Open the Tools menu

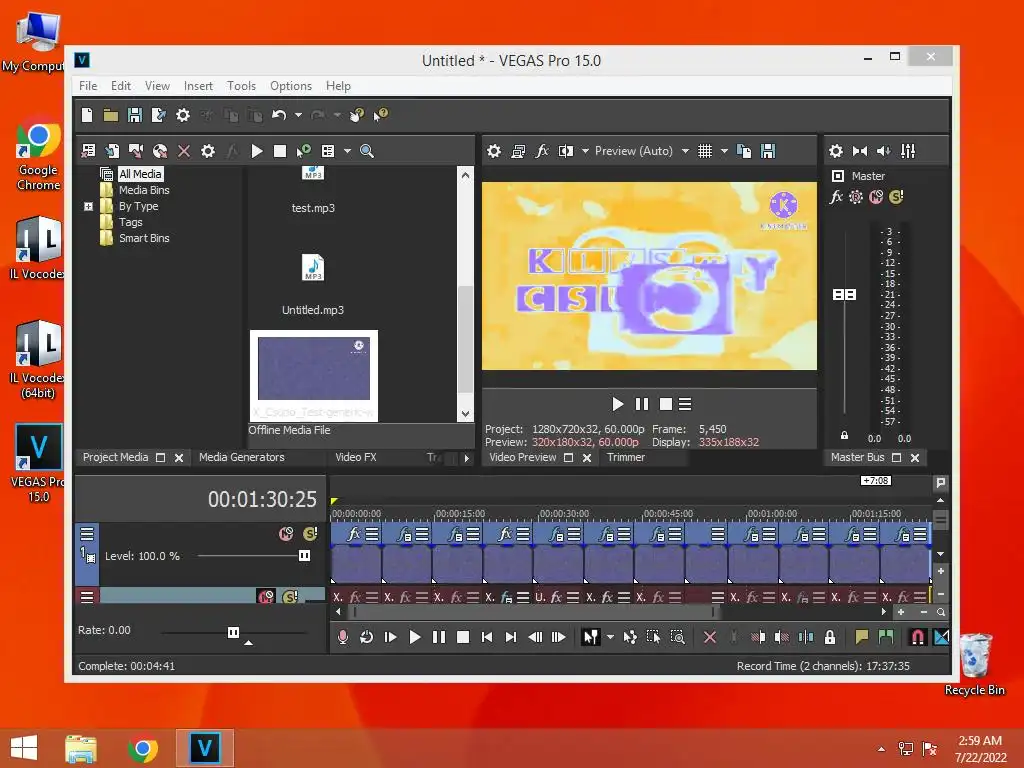241,86
